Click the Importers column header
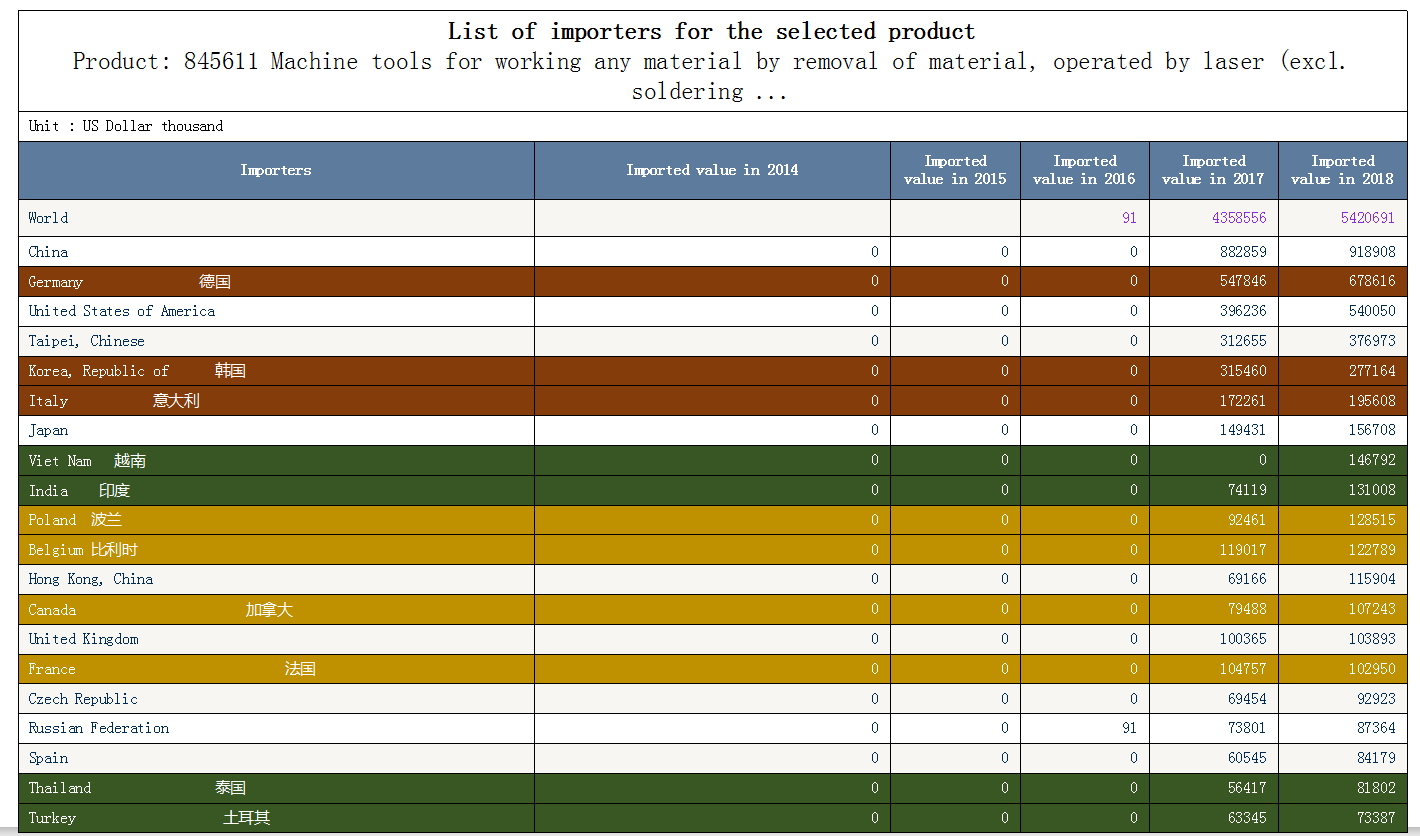The image size is (1420, 836). [x=276, y=170]
